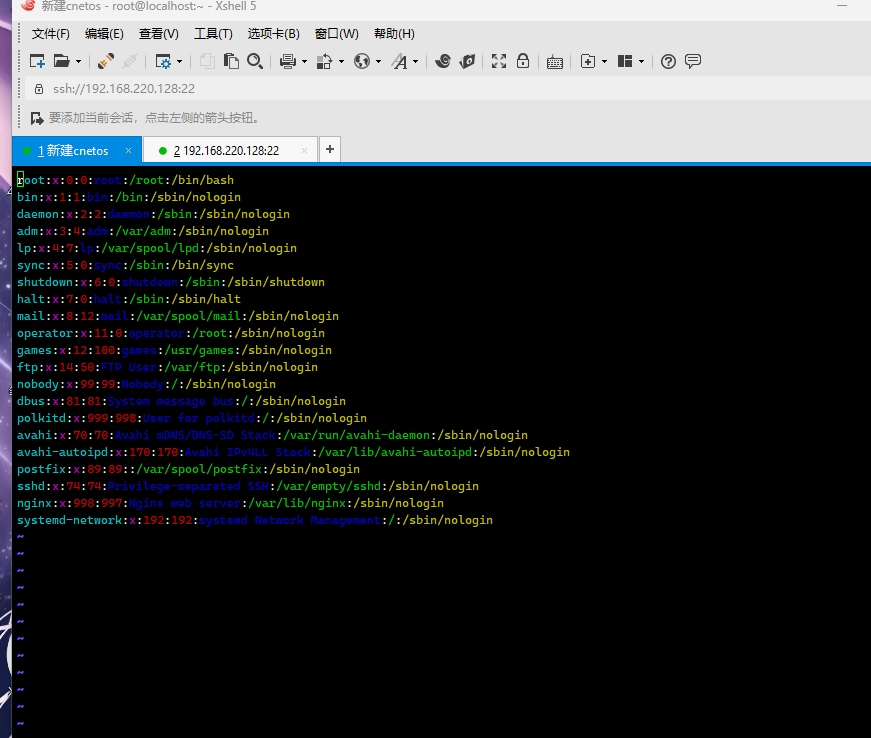The height and width of the screenshot is (738, 871).
Task: Click the Font icon
Action: click(x=399, y=61)
